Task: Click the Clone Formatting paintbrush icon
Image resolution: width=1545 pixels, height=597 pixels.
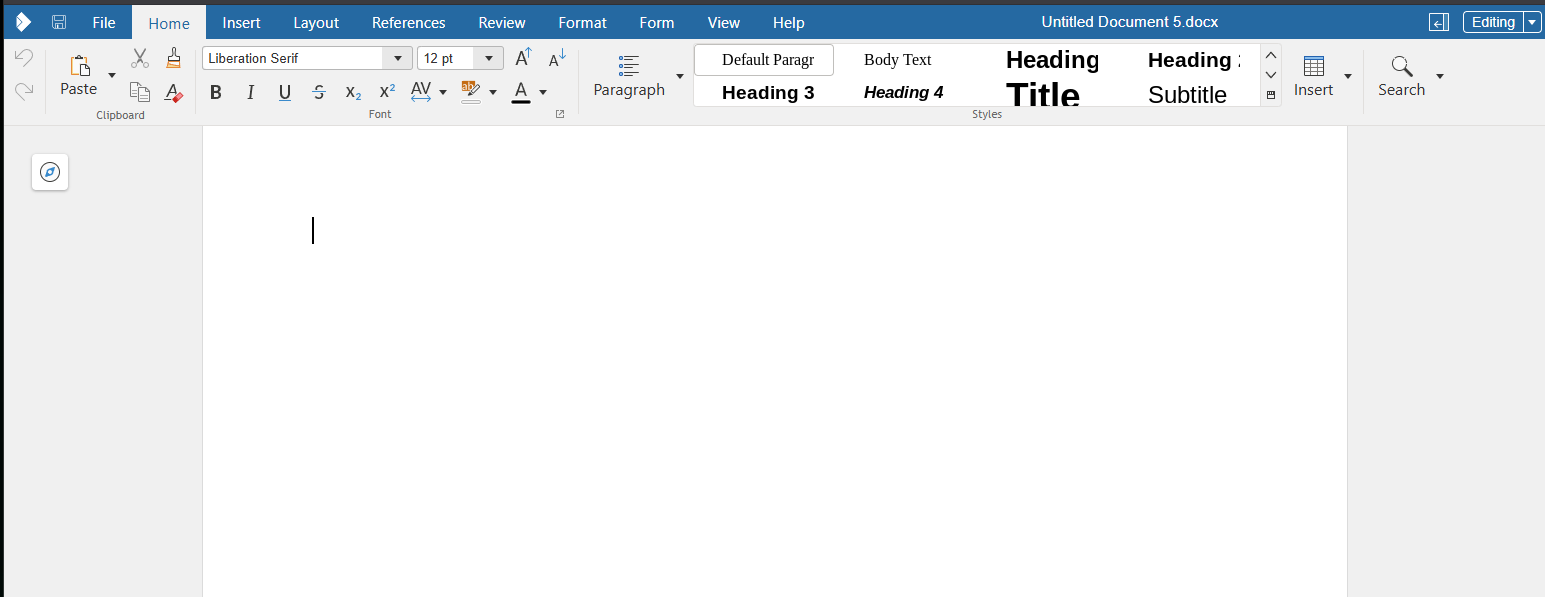Action: (173, 58)
